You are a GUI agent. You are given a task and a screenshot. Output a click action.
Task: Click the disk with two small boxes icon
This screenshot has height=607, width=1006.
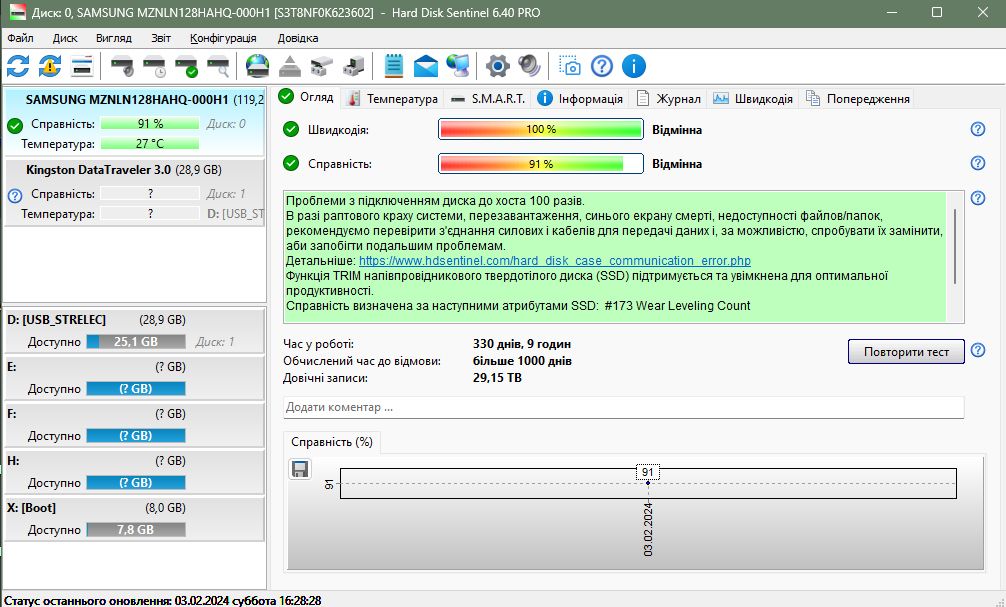tap(322, 66)
